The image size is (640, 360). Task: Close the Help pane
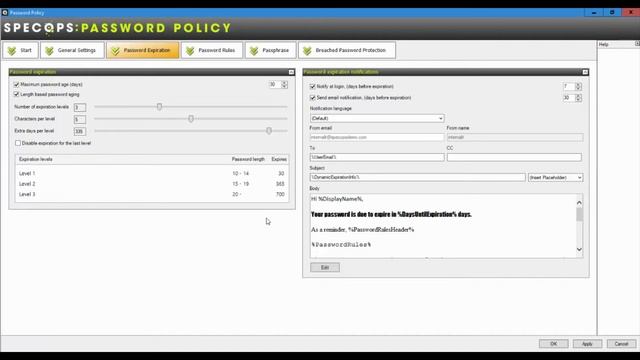coord(637,44)
